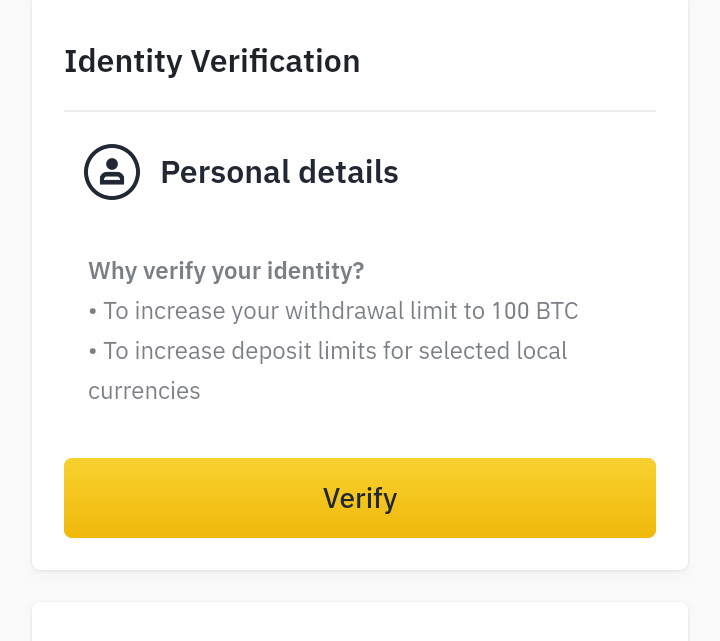Screen dimensions: 720x641
Task: Click the bullet dot before the deposit sentence
Action: (x=93, y=352)
